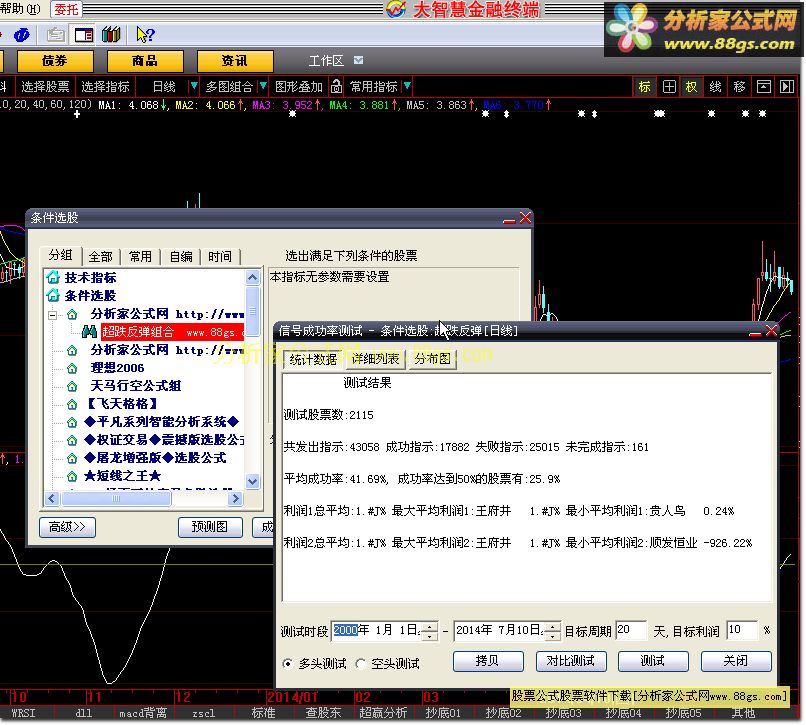This screenshot has height=725, width=806.
Task: Open the 常用指标 dropdown arrow
Action: [407, 86]
